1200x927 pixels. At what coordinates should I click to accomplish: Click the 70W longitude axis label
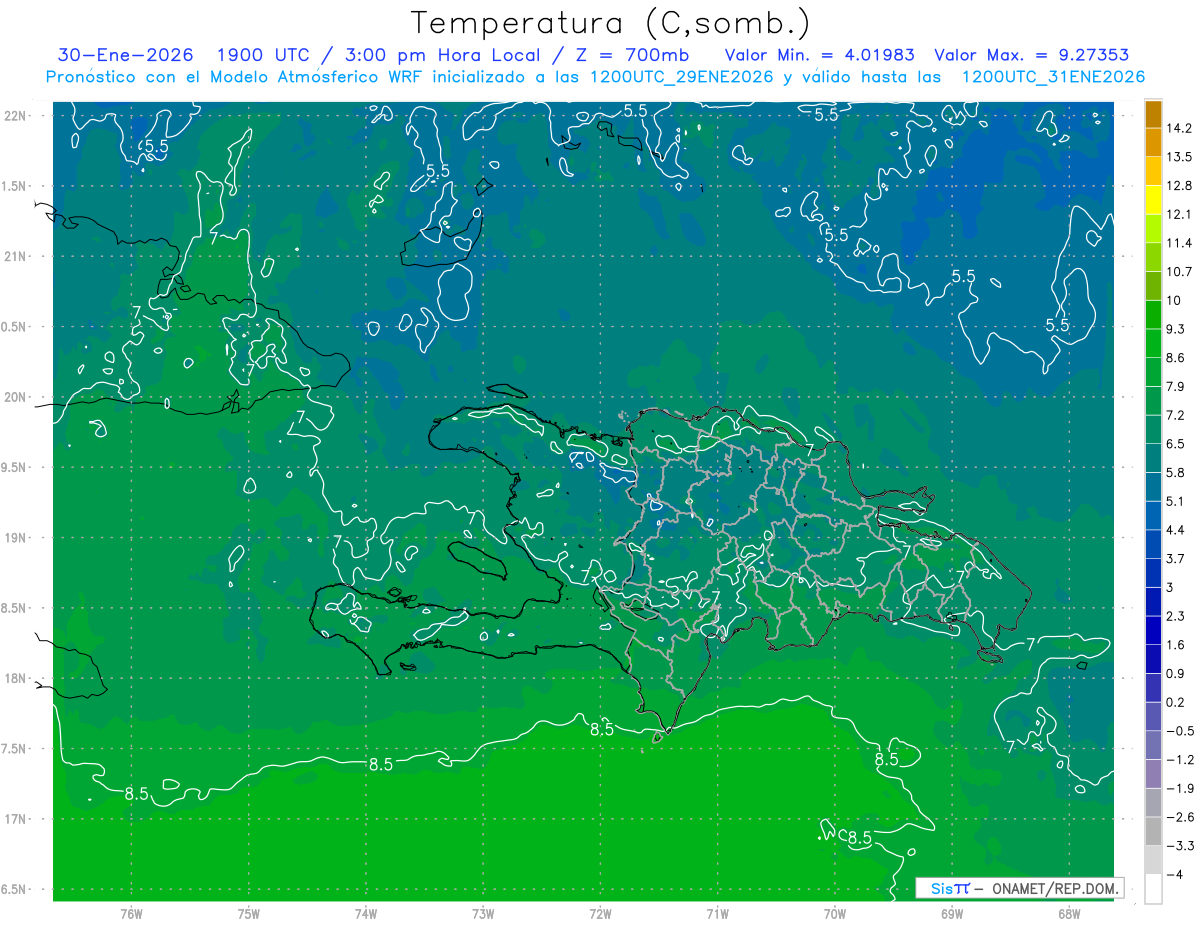coord(834,914)
